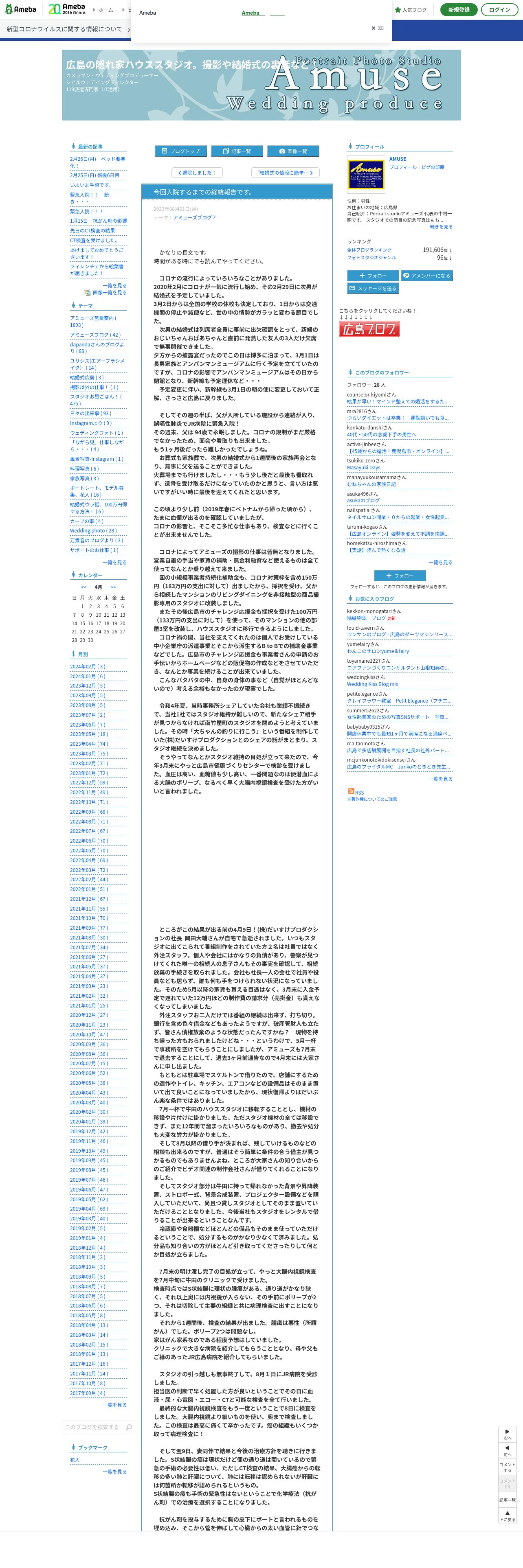Open the Masayuki Days blog link
Viewport: 523px width, 1568px height.
pyautogui.click(x=363, y=467)
